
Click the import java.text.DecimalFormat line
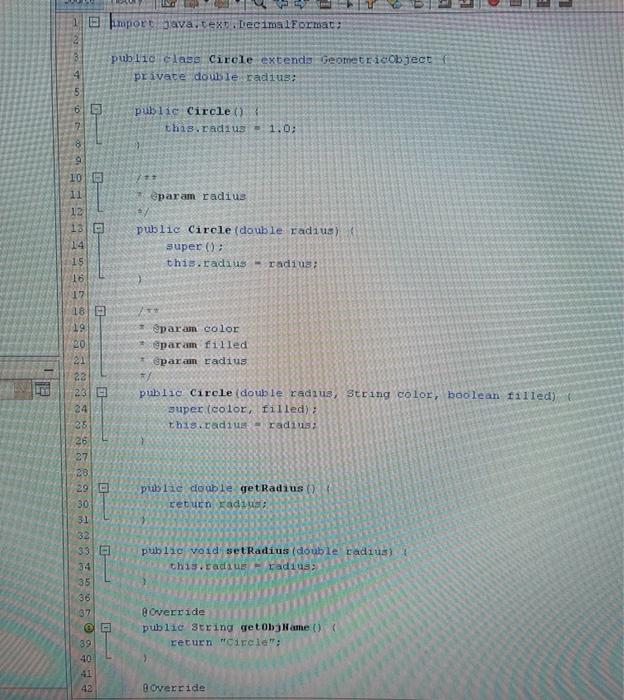(x=226, y=24)
